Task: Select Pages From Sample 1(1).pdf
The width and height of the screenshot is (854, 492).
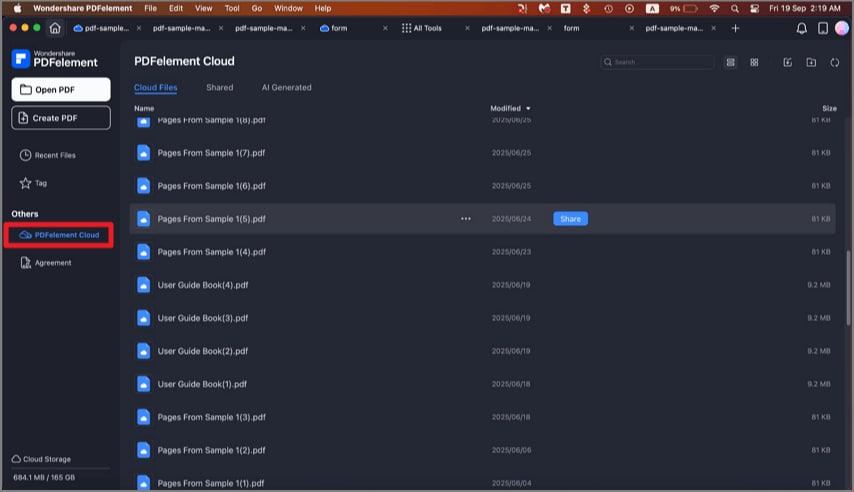Action: 482,482
